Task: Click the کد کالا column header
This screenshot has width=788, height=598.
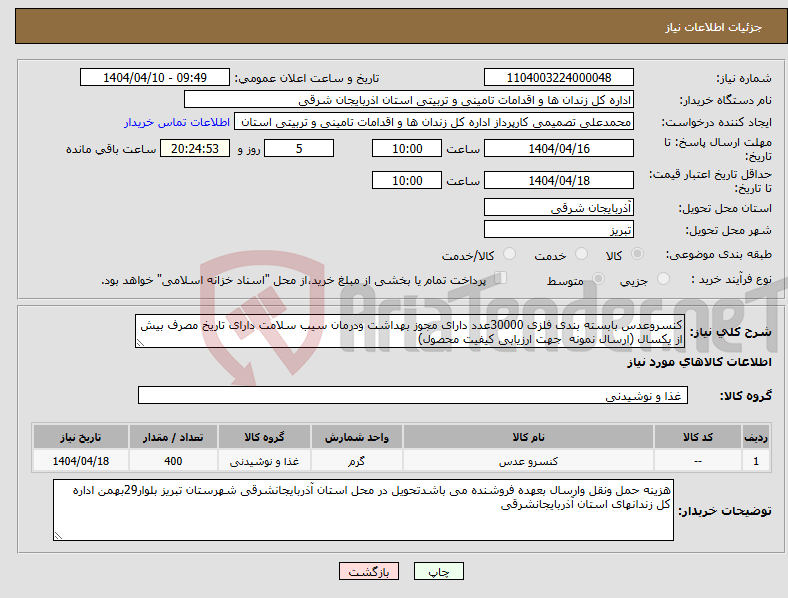Action: click(x=698, y=437)
